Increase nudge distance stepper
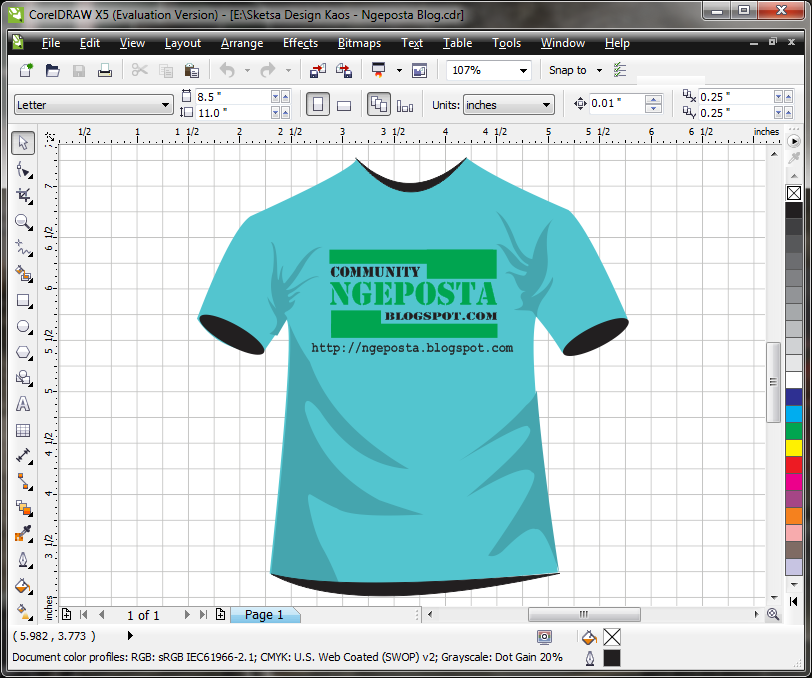 coord(654,99)
